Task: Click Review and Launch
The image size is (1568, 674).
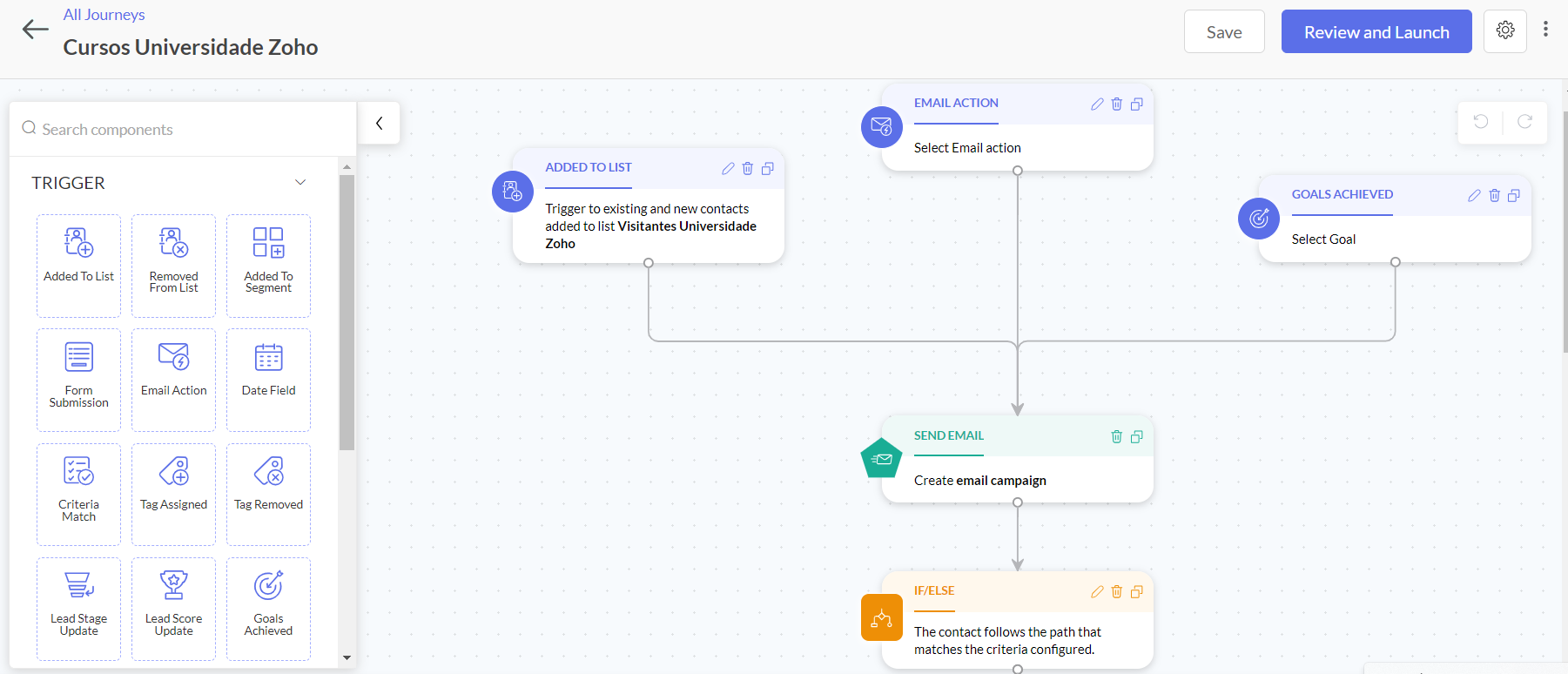Action: click(1376, 32)
